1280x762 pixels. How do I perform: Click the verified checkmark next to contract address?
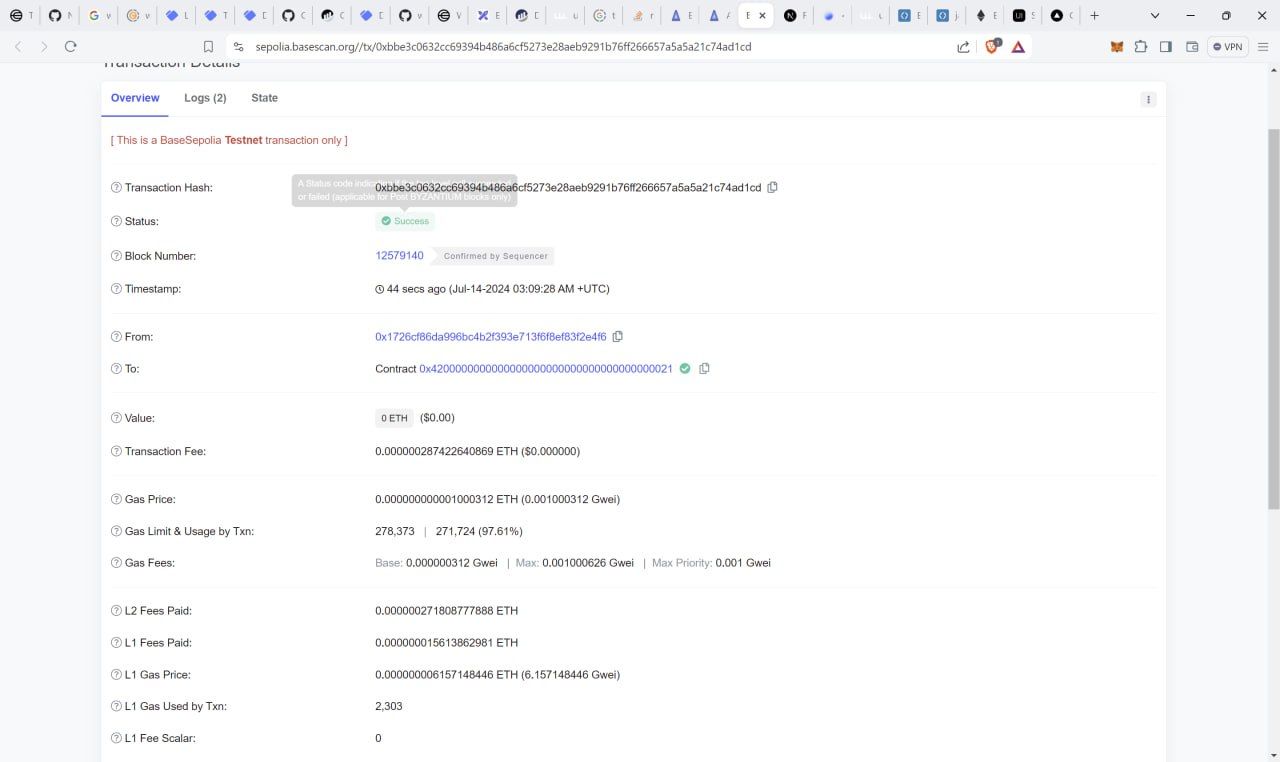[685, 368]
